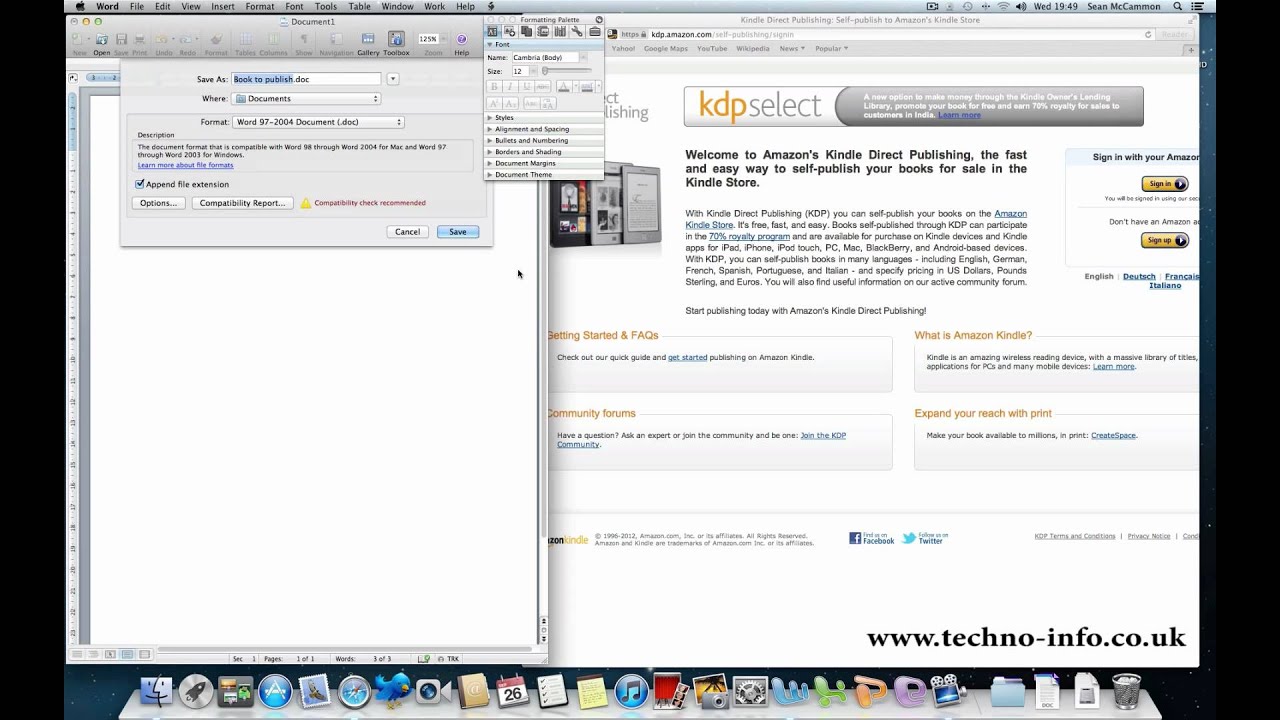Open the Format file type dropdown

point(318,122)
